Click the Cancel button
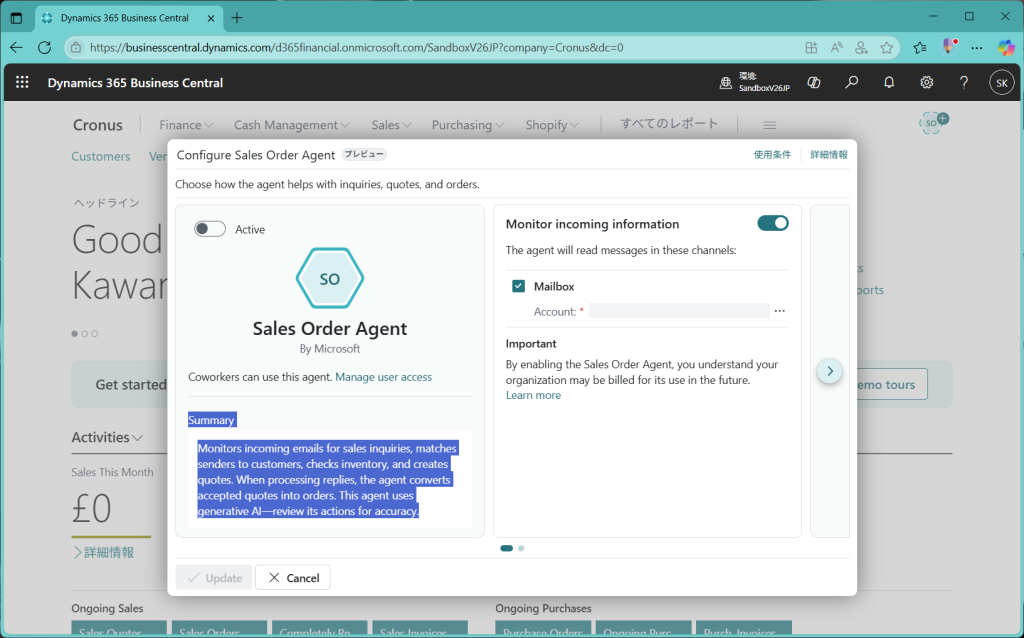 point(293,577)
